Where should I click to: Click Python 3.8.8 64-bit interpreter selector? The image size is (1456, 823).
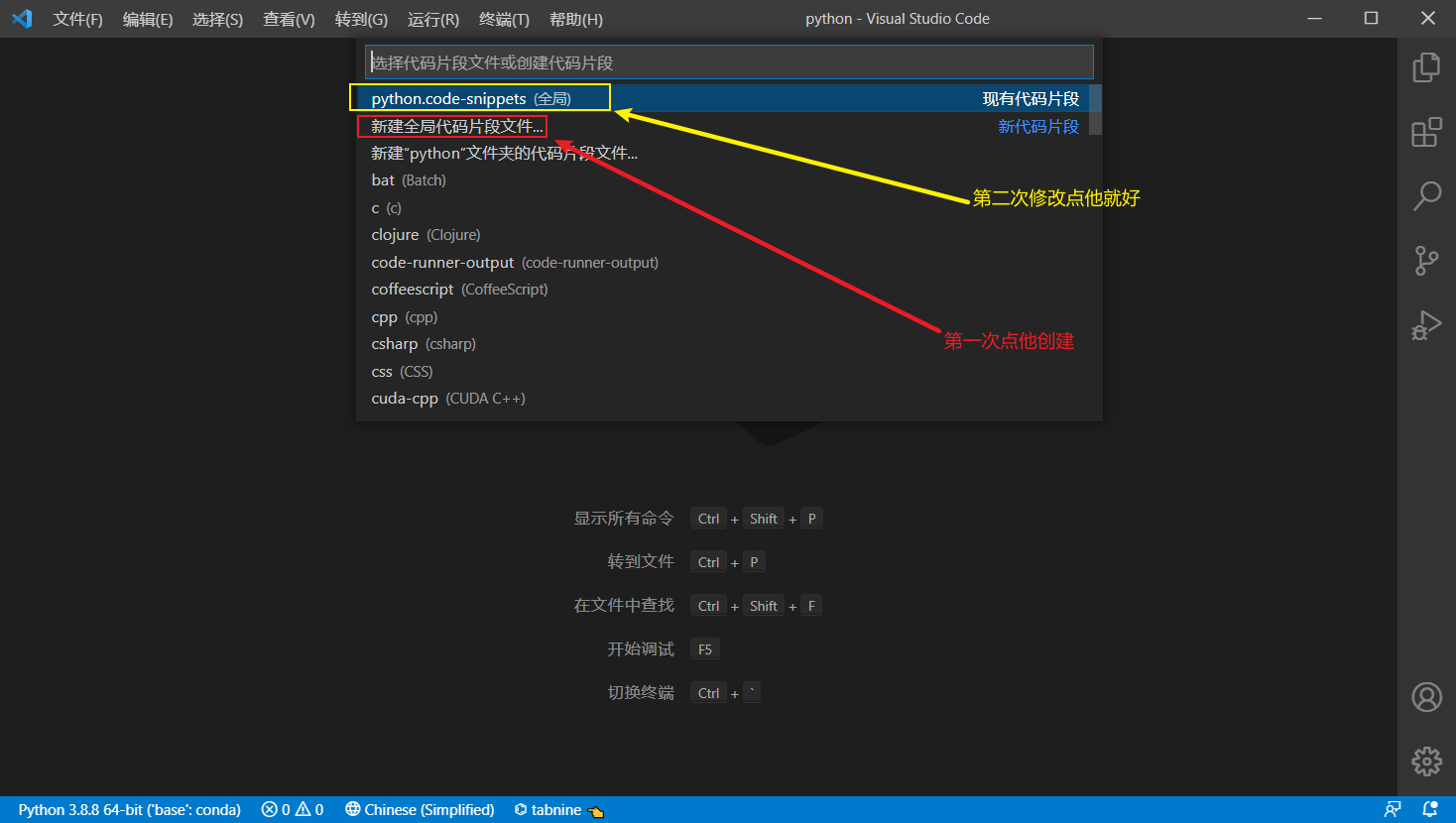coord(129,810)
